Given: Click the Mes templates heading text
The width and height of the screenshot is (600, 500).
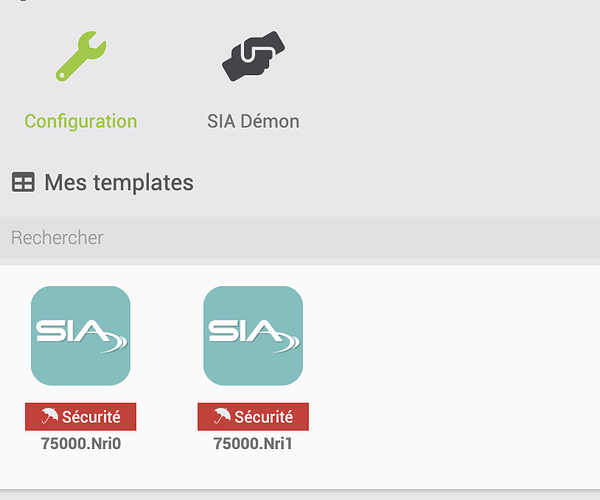Looking at the screenshot, I should pyautogui.click(x=119, y=182).
